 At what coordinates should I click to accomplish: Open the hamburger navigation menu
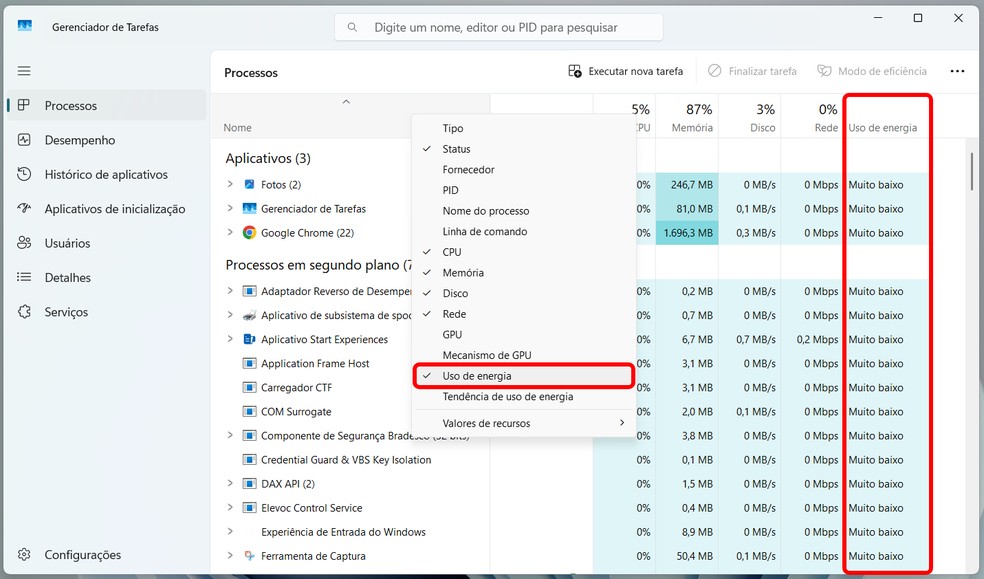coord(24,71)
